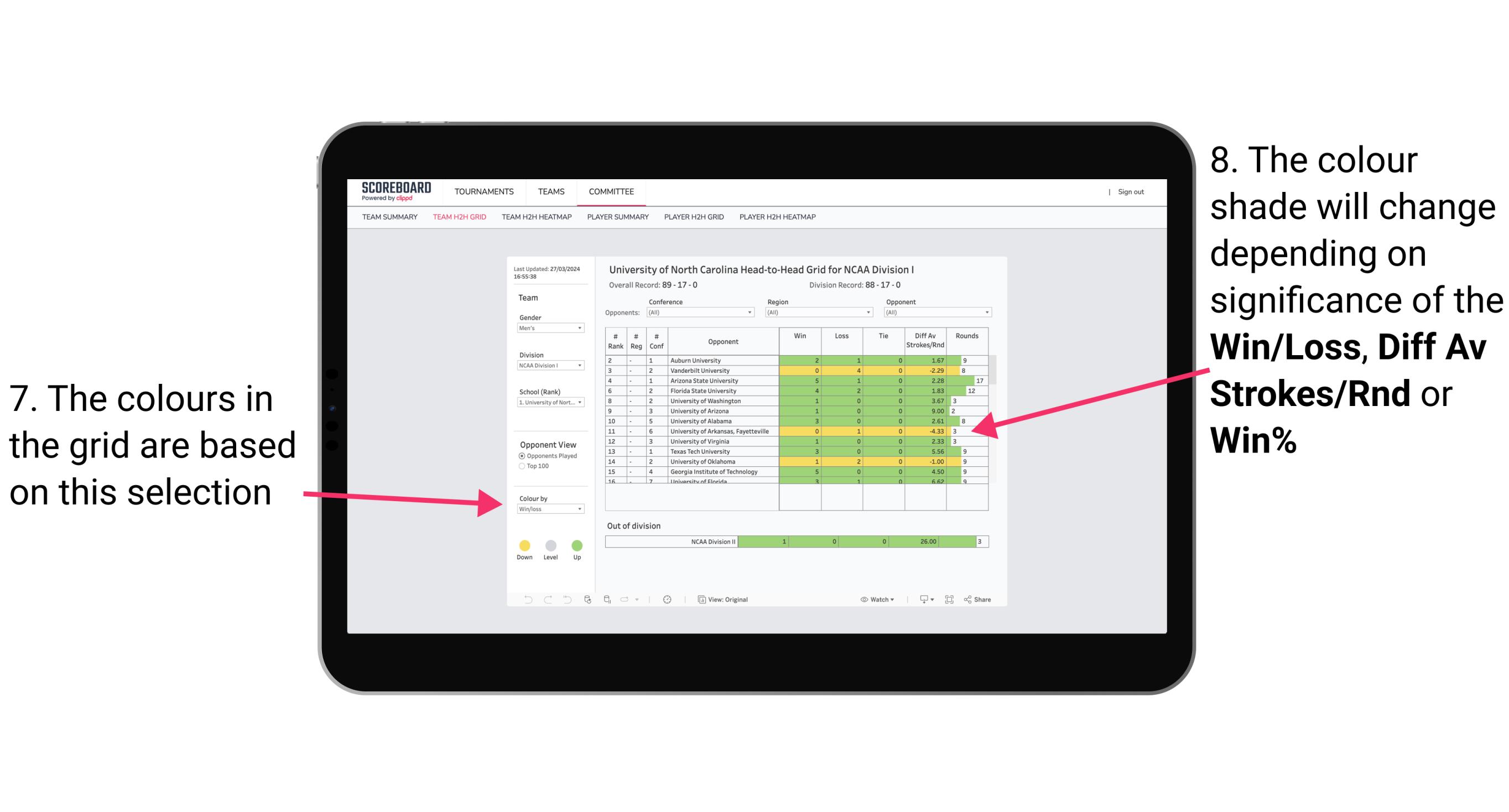This screenshot has height=812, width=1509.
Task: Select the Down colour swatch indicator
Action: (x=525, y=545)
